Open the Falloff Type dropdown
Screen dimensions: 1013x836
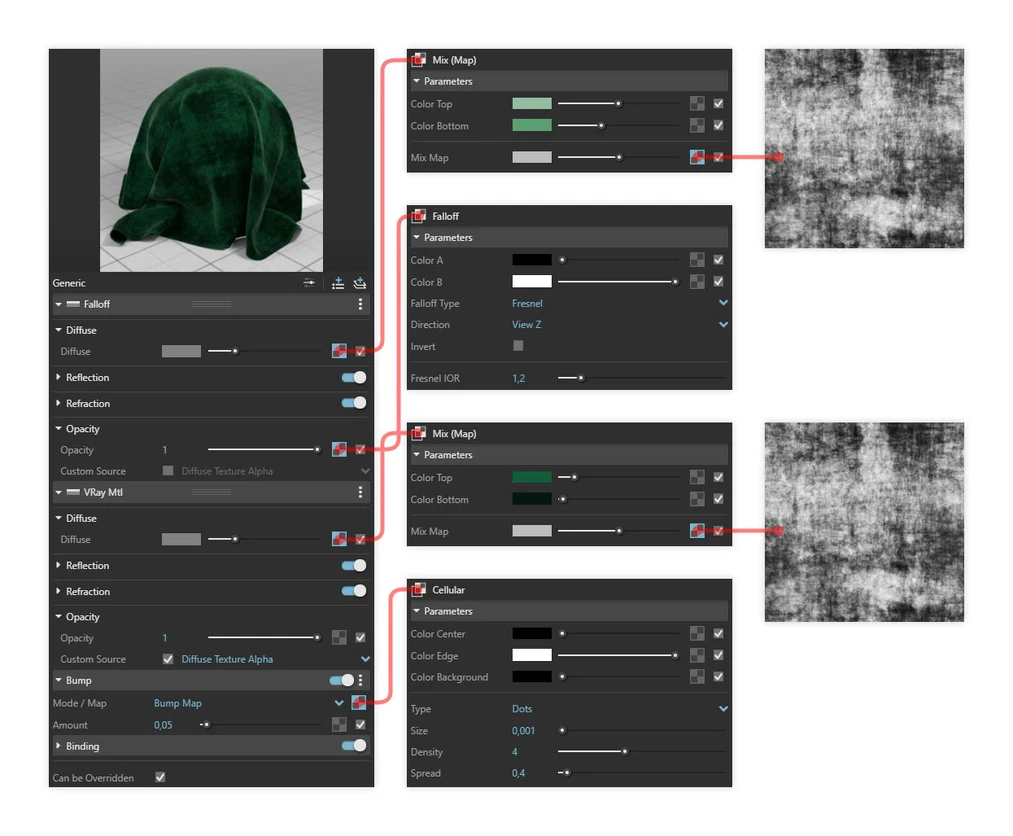(x=723, y=303)
